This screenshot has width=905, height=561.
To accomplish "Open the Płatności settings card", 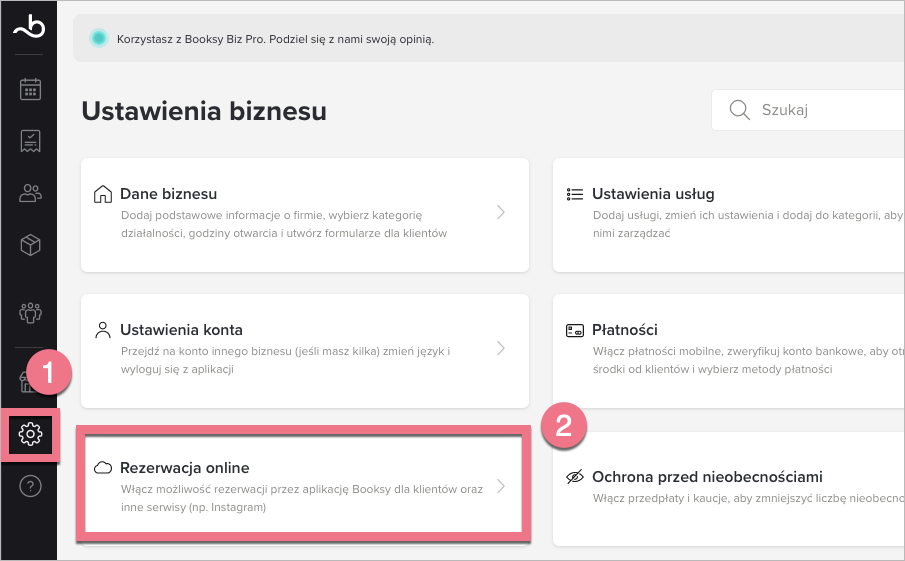I will pos(730,349).
